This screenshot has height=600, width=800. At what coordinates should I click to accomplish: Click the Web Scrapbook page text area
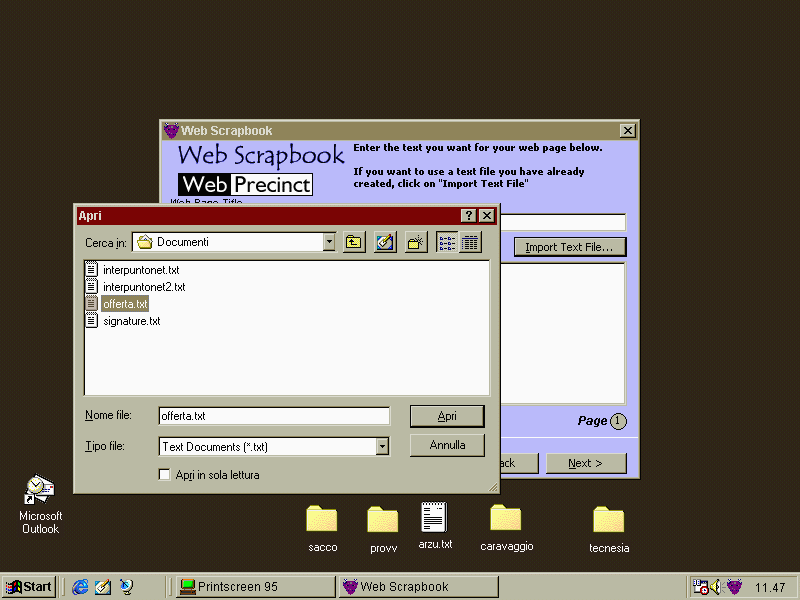[562, 334]
